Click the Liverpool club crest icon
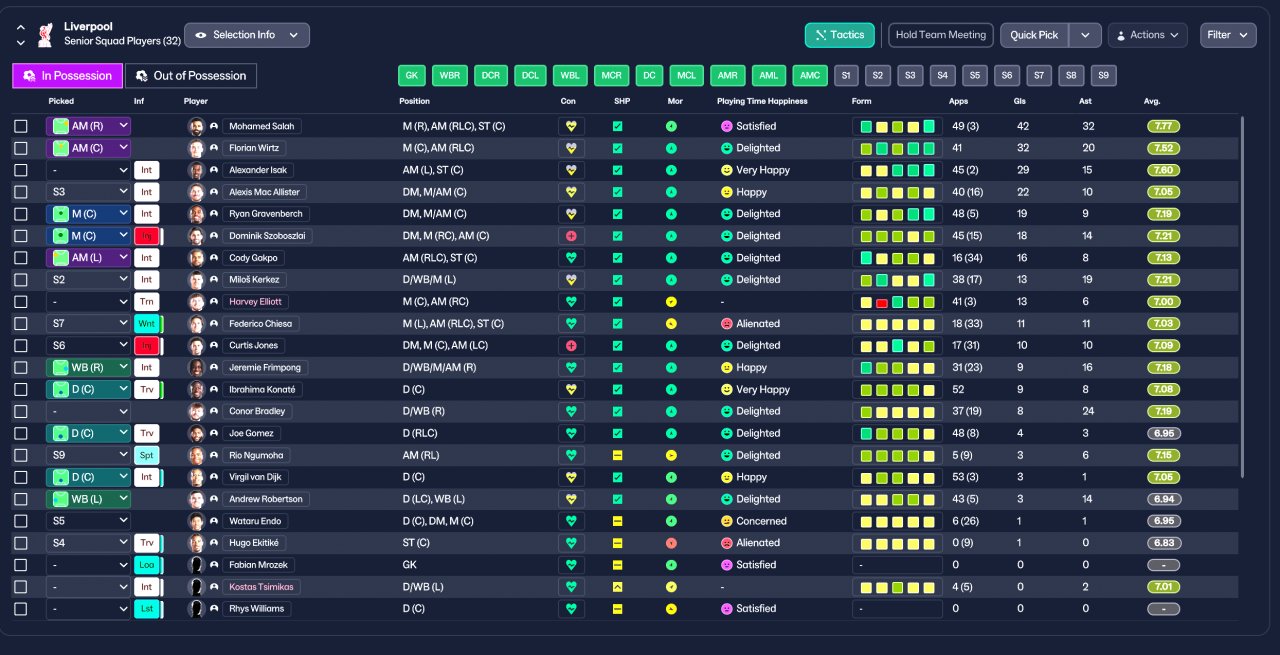The image size is (1280, 655). 45,34
